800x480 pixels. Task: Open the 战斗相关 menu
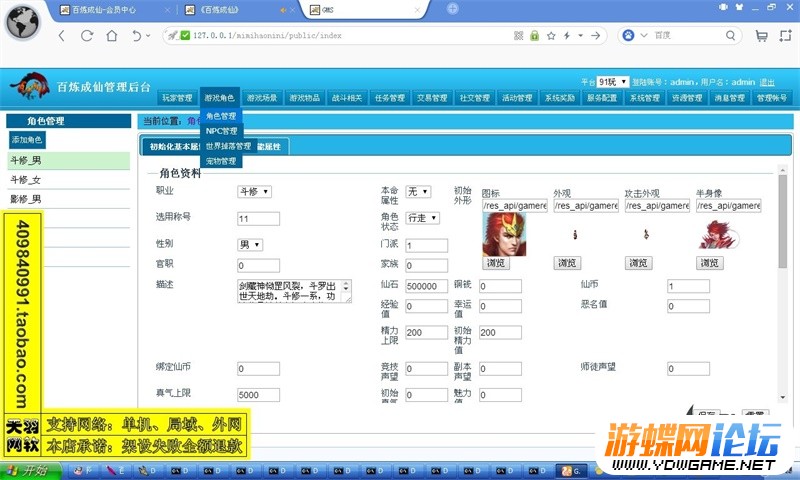(347, 98)
